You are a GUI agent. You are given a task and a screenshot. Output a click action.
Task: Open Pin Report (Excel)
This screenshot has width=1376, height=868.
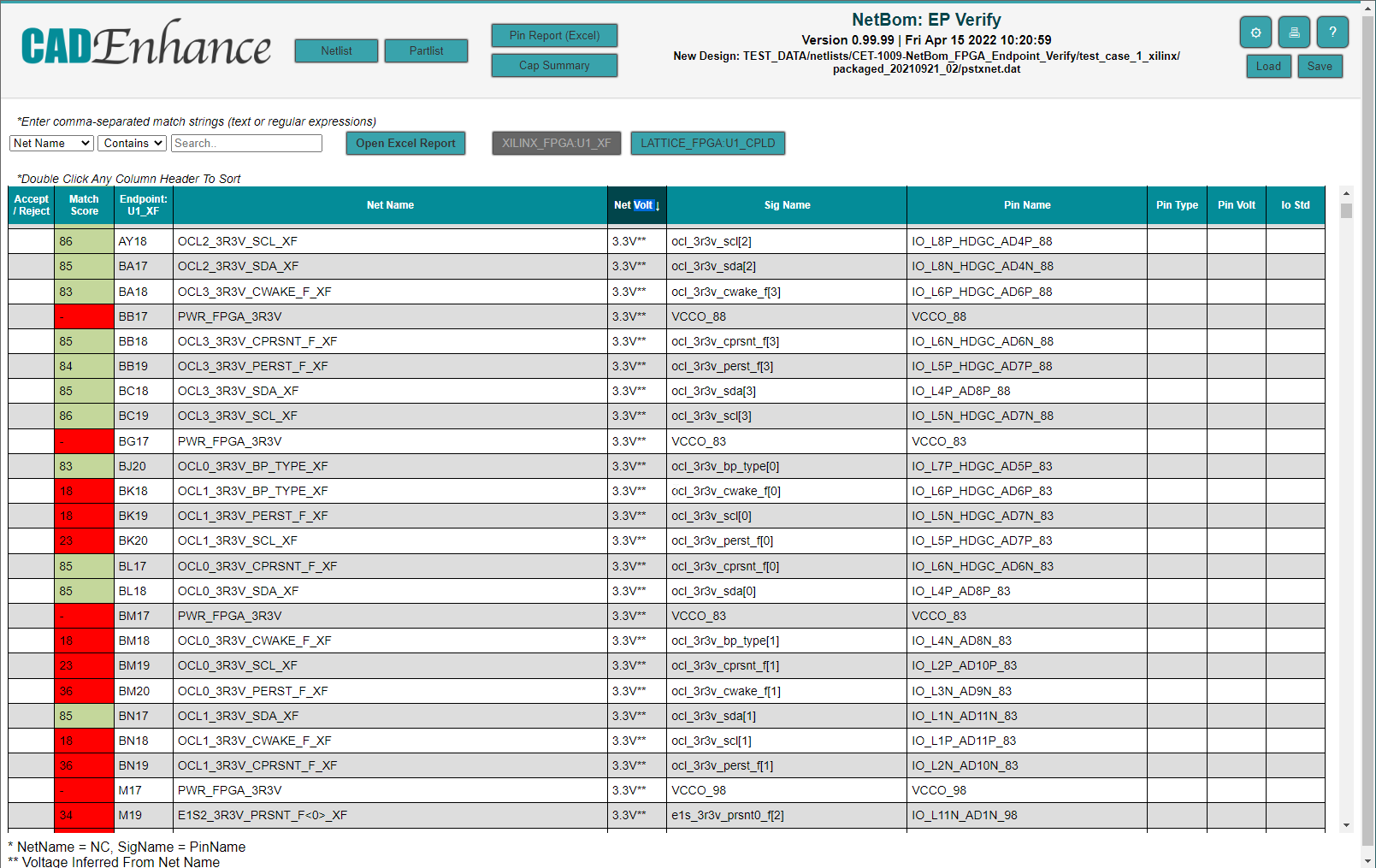click(554, 35)
